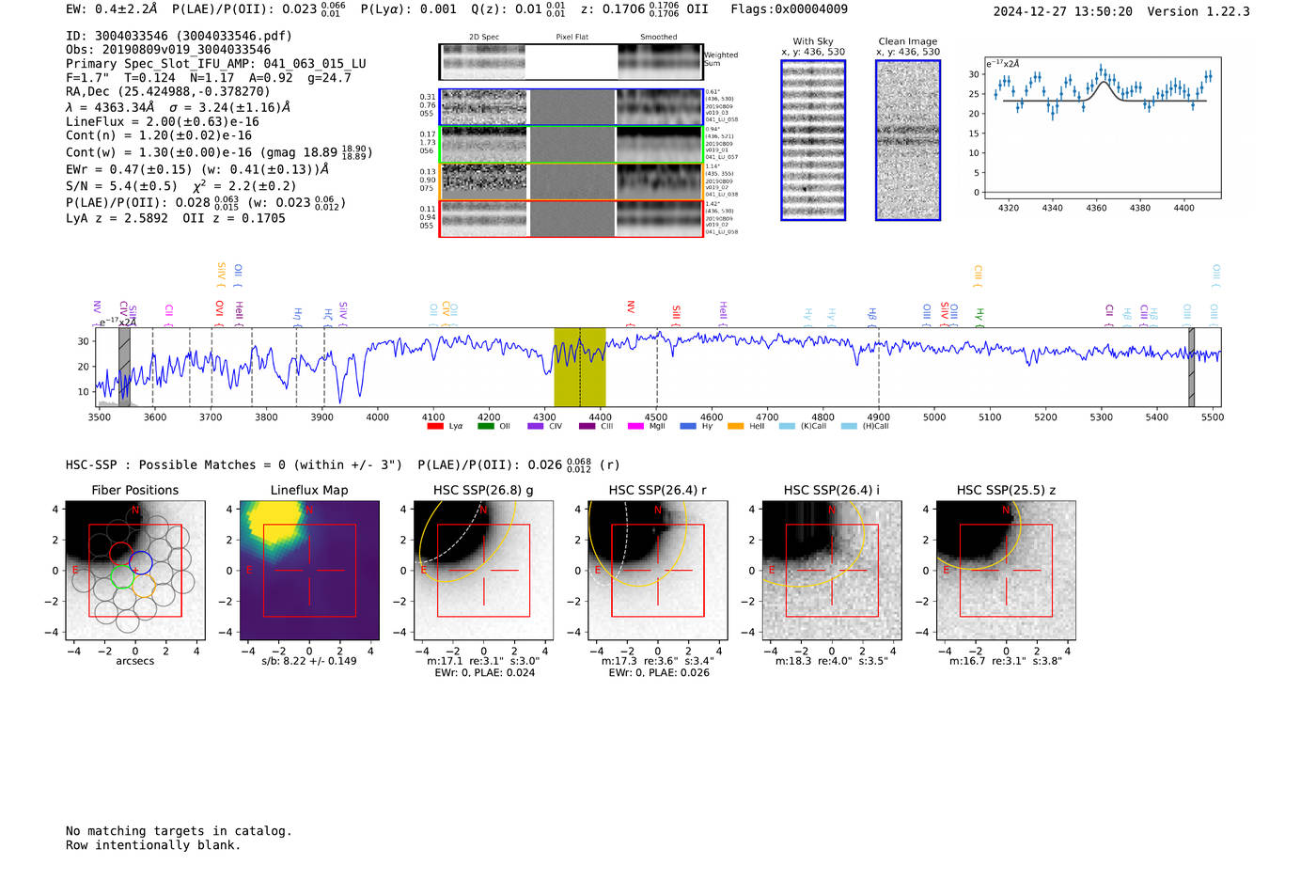The image size is (1316, 896).
Task: Click the Obs: 20190809v019 text
Action: pyautogui.click(x=168, y=49)
